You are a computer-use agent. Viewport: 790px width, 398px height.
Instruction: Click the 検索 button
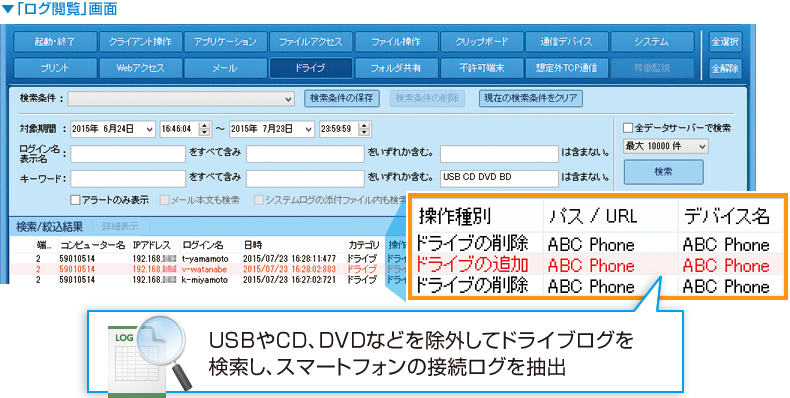[664, 172]
